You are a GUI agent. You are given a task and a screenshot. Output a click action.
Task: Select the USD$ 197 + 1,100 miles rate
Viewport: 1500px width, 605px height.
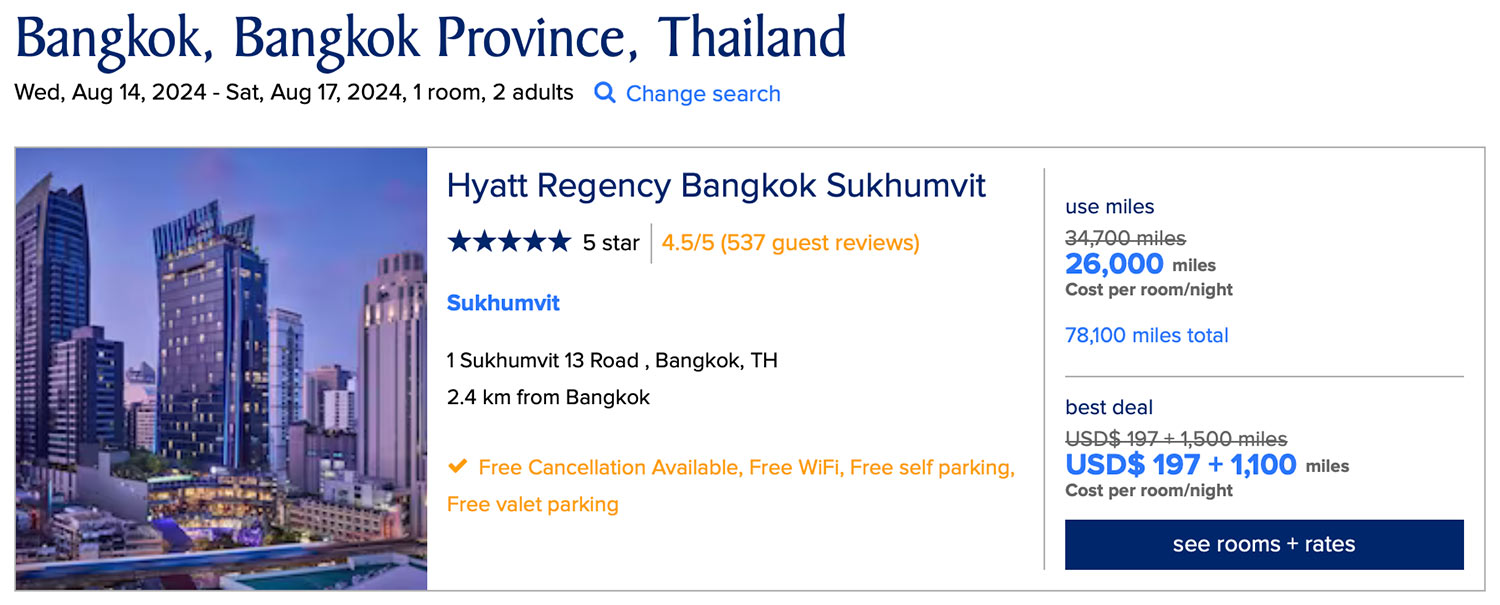point(1180,465)
